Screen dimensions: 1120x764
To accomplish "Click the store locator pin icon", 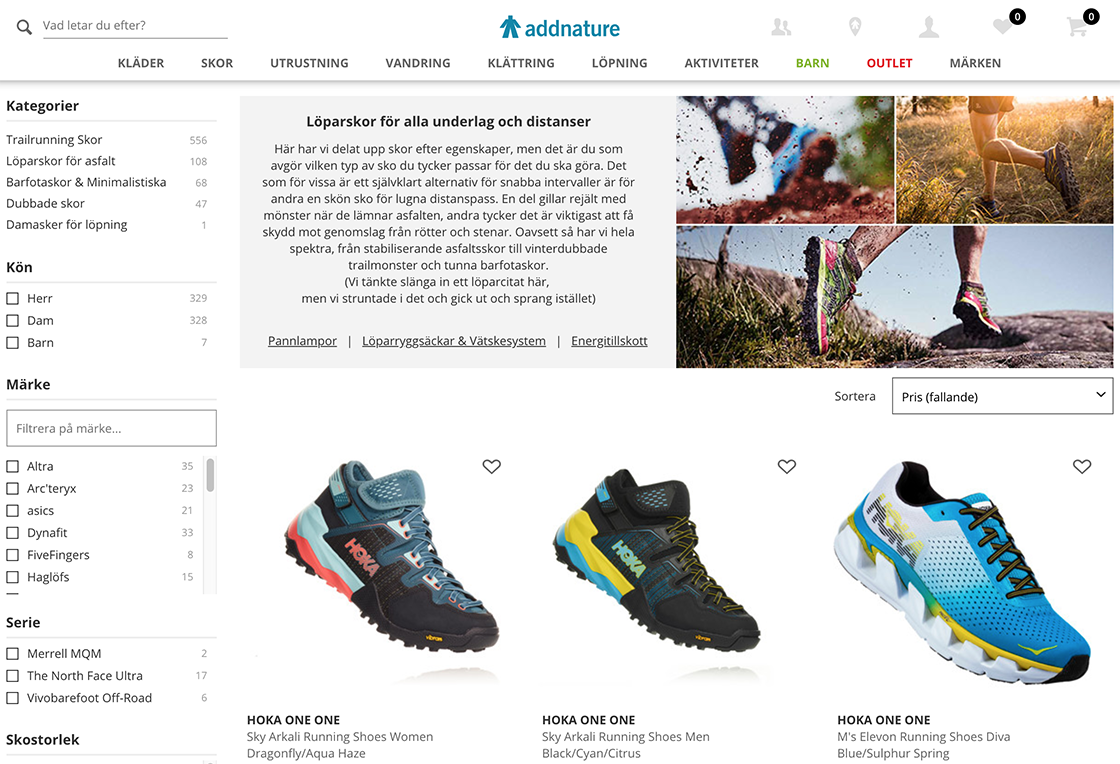I will [854, 27].
